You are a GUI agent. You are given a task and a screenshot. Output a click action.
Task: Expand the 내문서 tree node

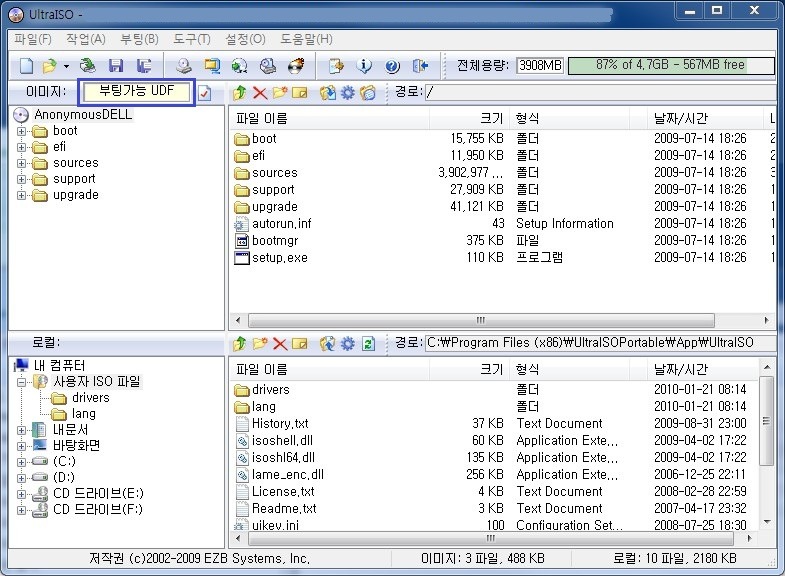[21, 430]
